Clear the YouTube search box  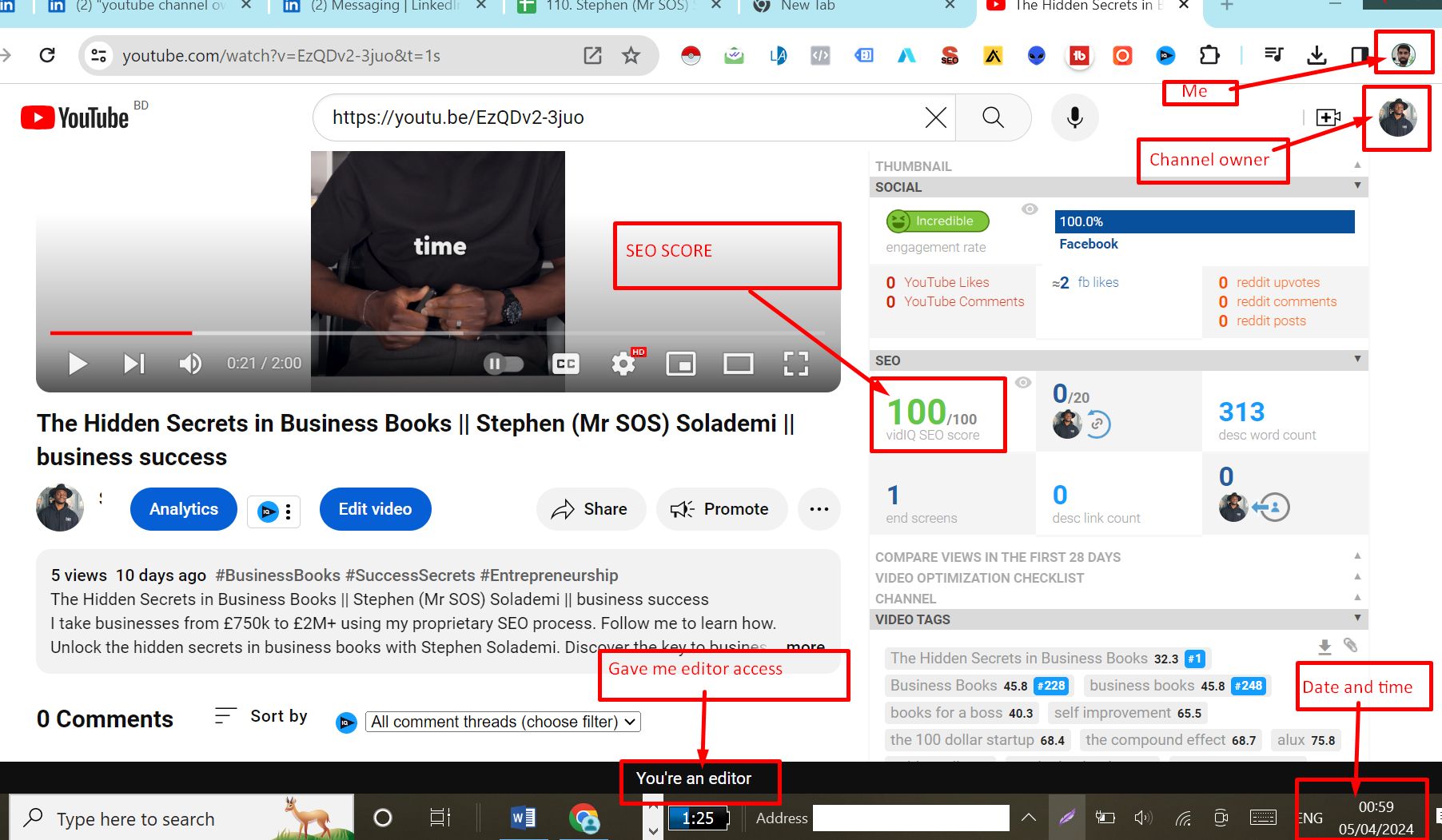935,117
